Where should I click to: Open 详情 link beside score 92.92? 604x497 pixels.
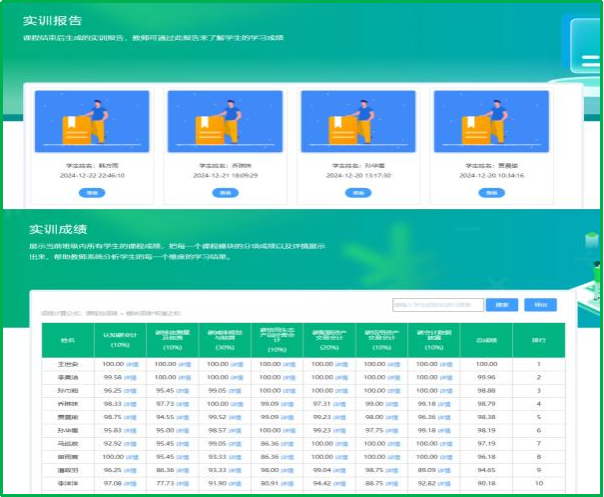coord(130,442)
